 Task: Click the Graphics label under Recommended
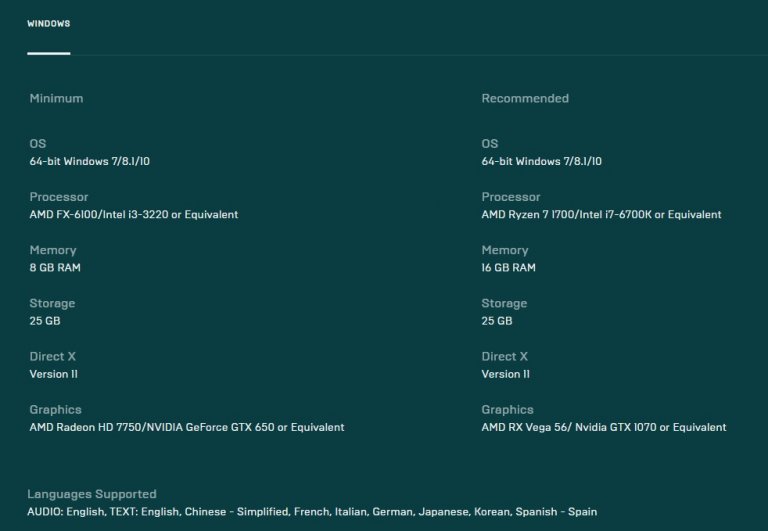[507, 409]
